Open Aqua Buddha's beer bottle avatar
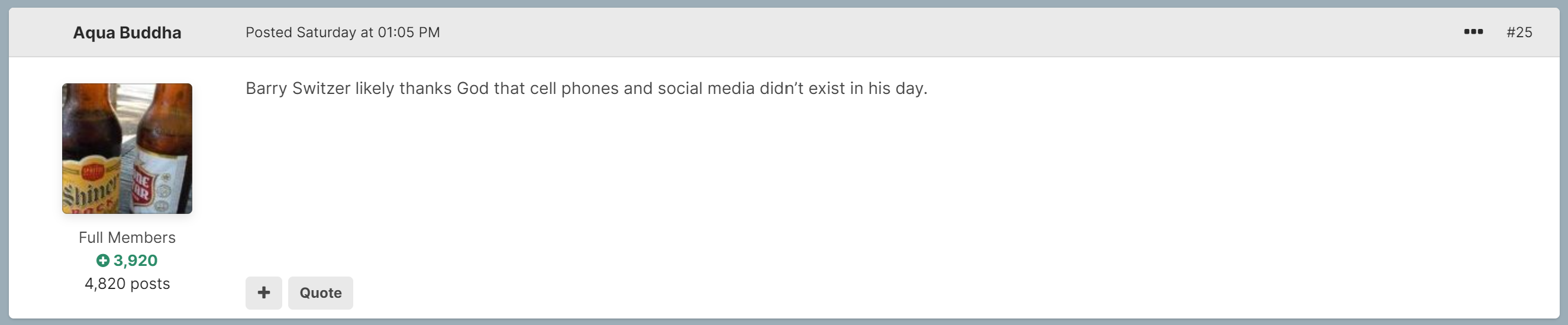The width and height of the screenshot is (1568, 325). [x=127, y=149]
